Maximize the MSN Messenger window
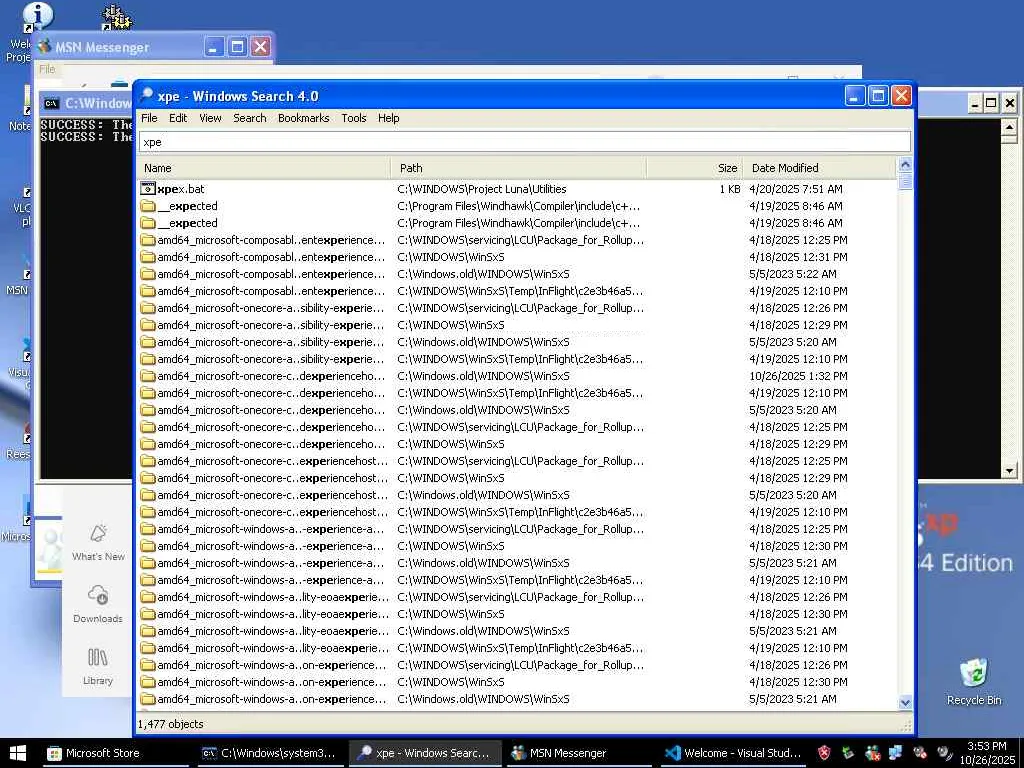Image resolution: width=1024 pixels, height=768 pixels. 237,47
